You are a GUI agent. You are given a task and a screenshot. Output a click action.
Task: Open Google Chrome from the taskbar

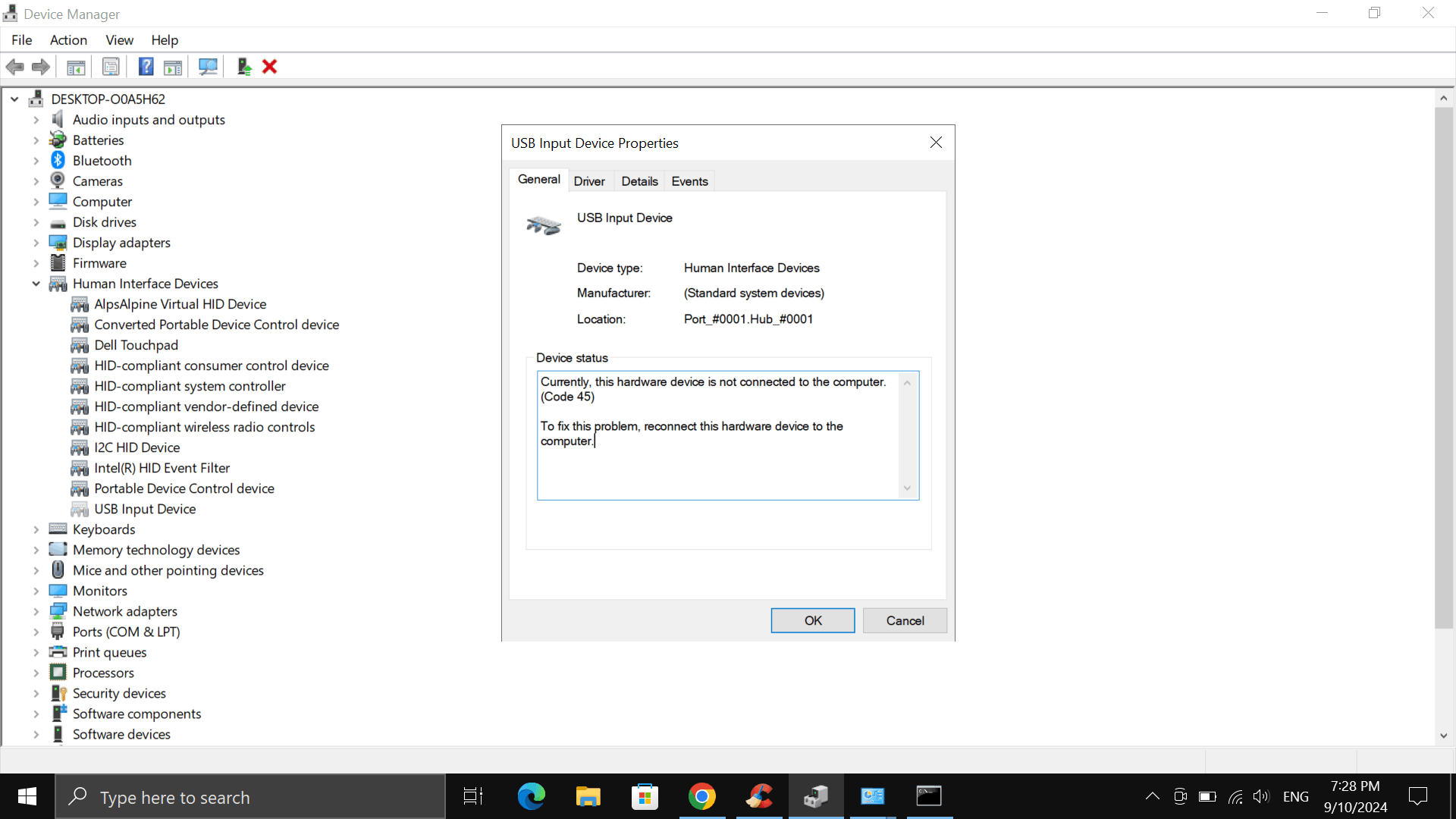point(701,796)
